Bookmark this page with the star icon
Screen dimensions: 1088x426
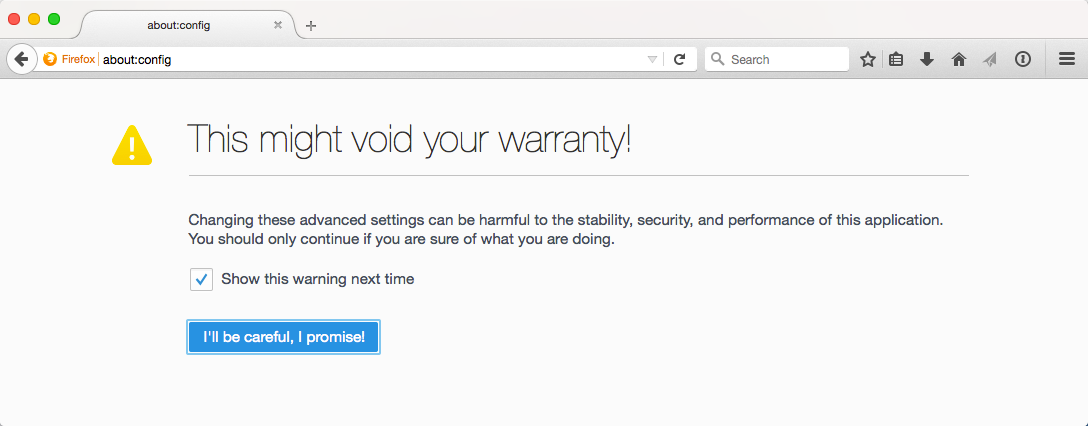click(x=867, y=60)
